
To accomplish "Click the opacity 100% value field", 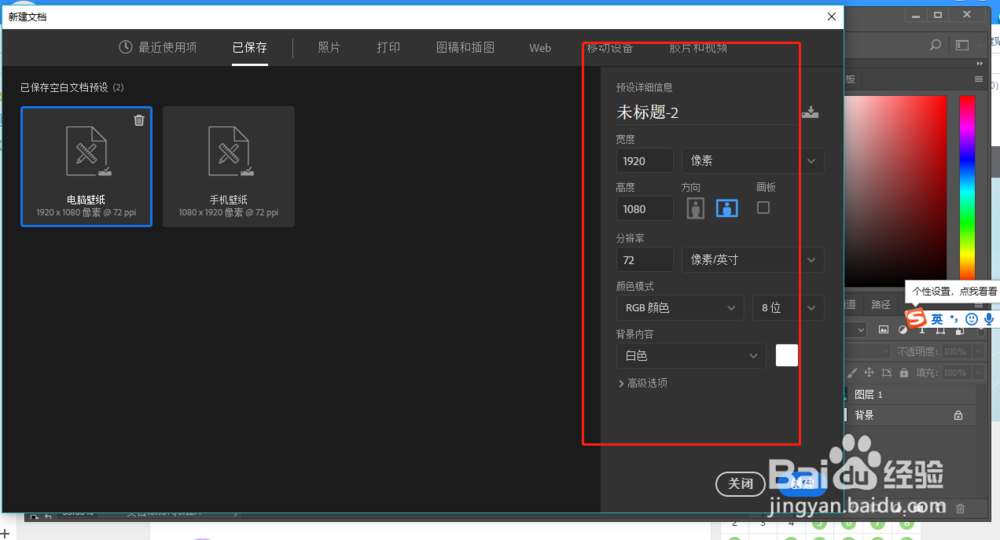I will [x=955, y=351].
